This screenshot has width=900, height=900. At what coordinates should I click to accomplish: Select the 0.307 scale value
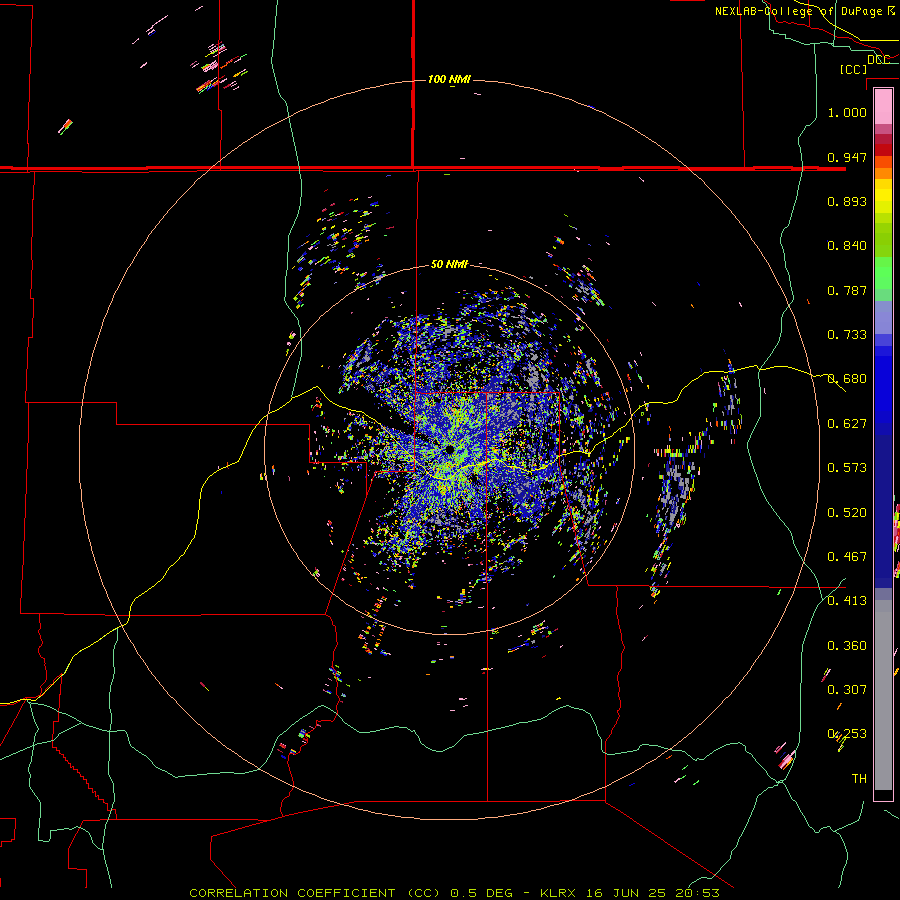tap(847, 690)
